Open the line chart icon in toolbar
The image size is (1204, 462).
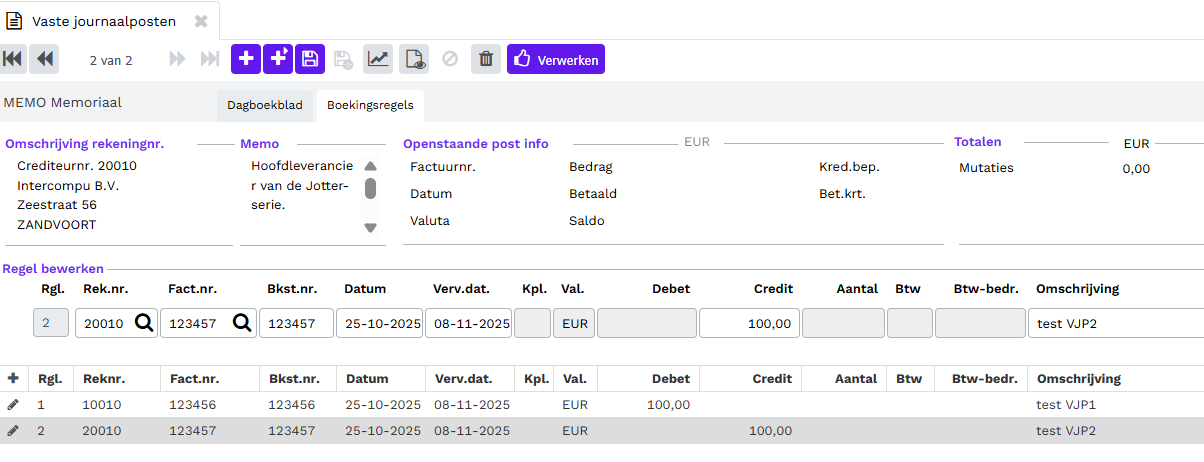[378, 59]
